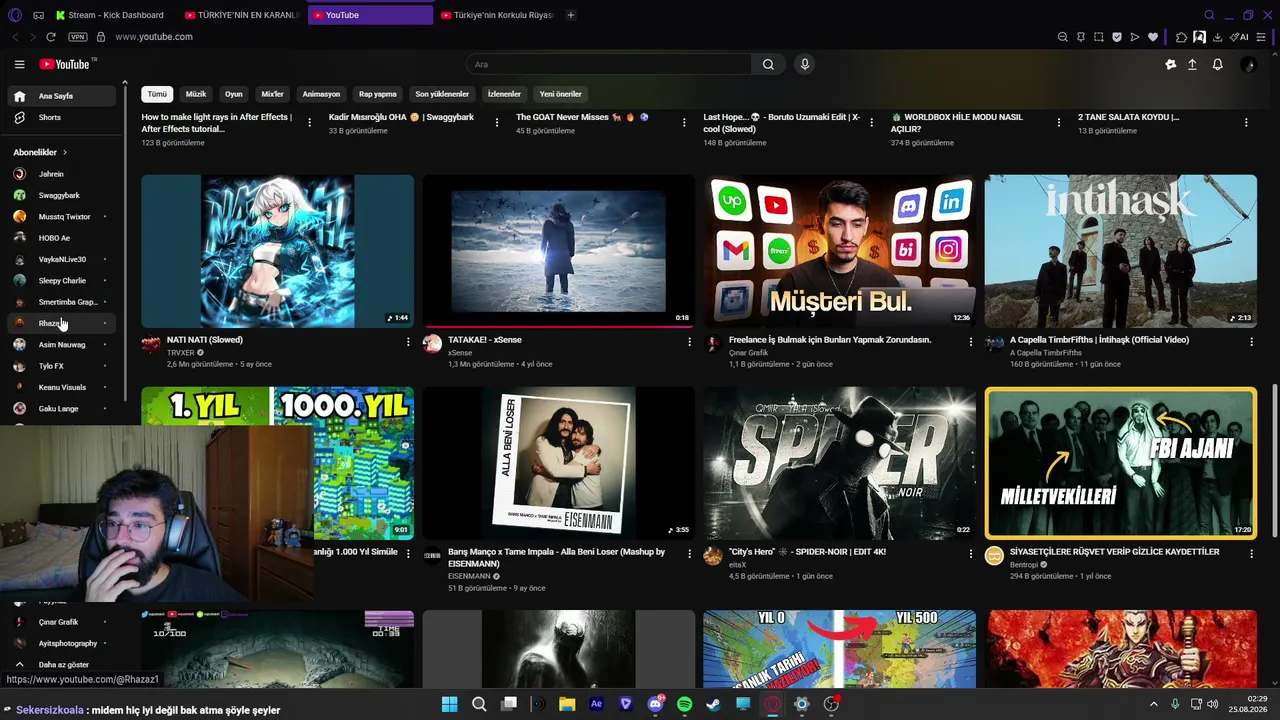Open the browser AI assistant
Screen dimensions: 1280x720
point(1240,37)
